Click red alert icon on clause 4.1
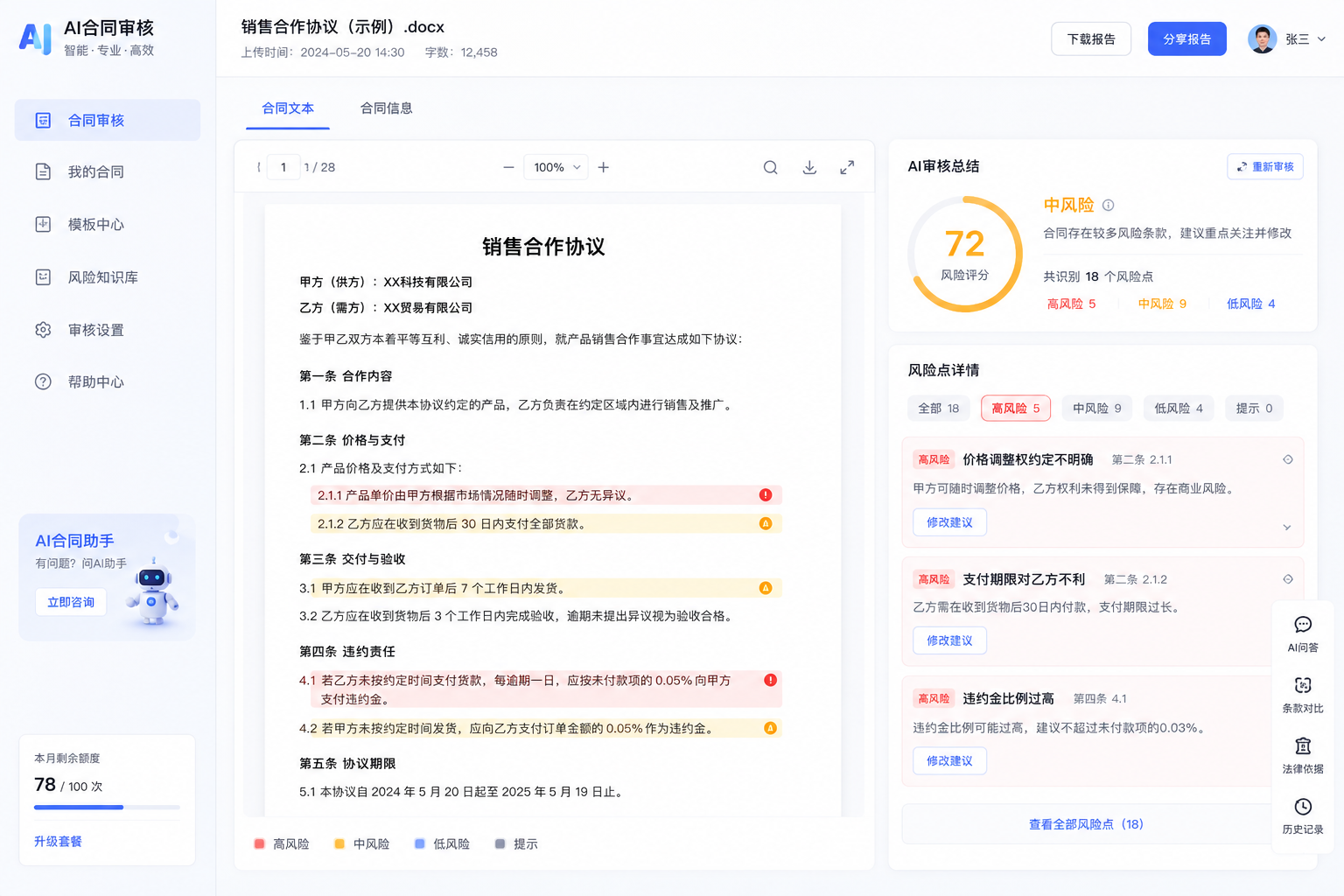 click(770, 680)
